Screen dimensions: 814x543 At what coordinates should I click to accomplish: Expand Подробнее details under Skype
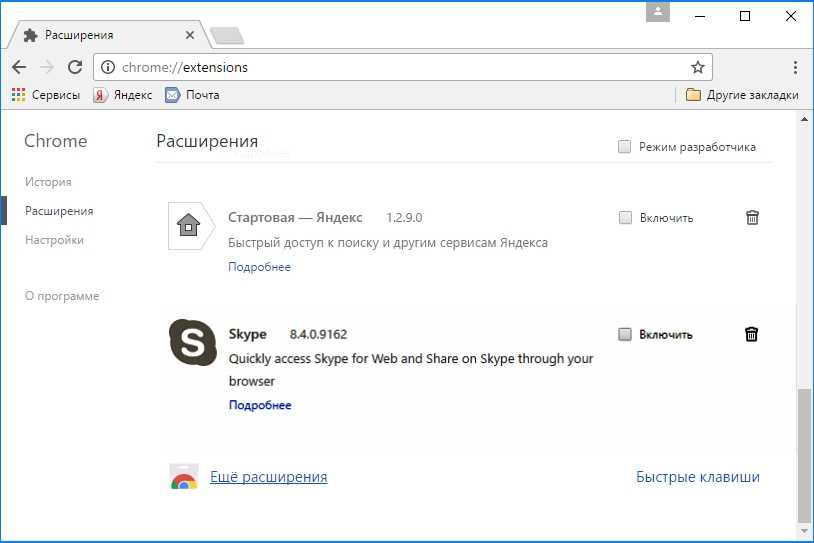[x=259, y=405]
